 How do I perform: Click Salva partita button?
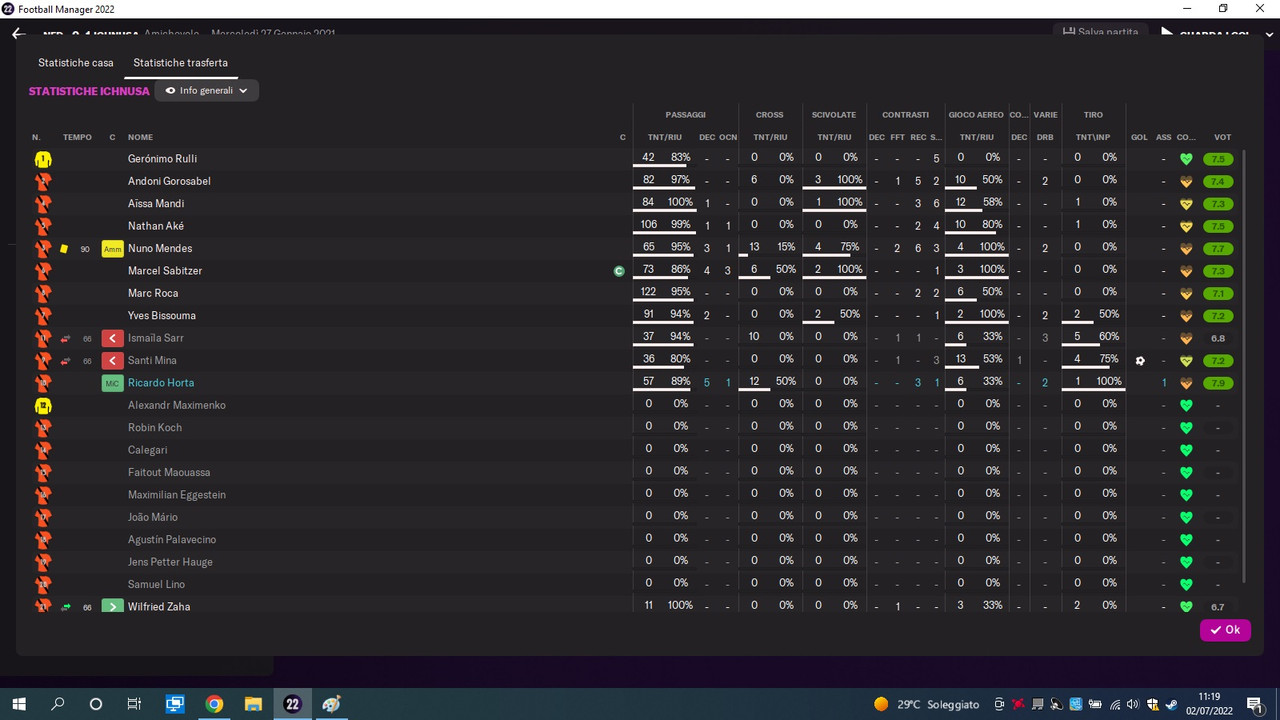coord(1102,33)
